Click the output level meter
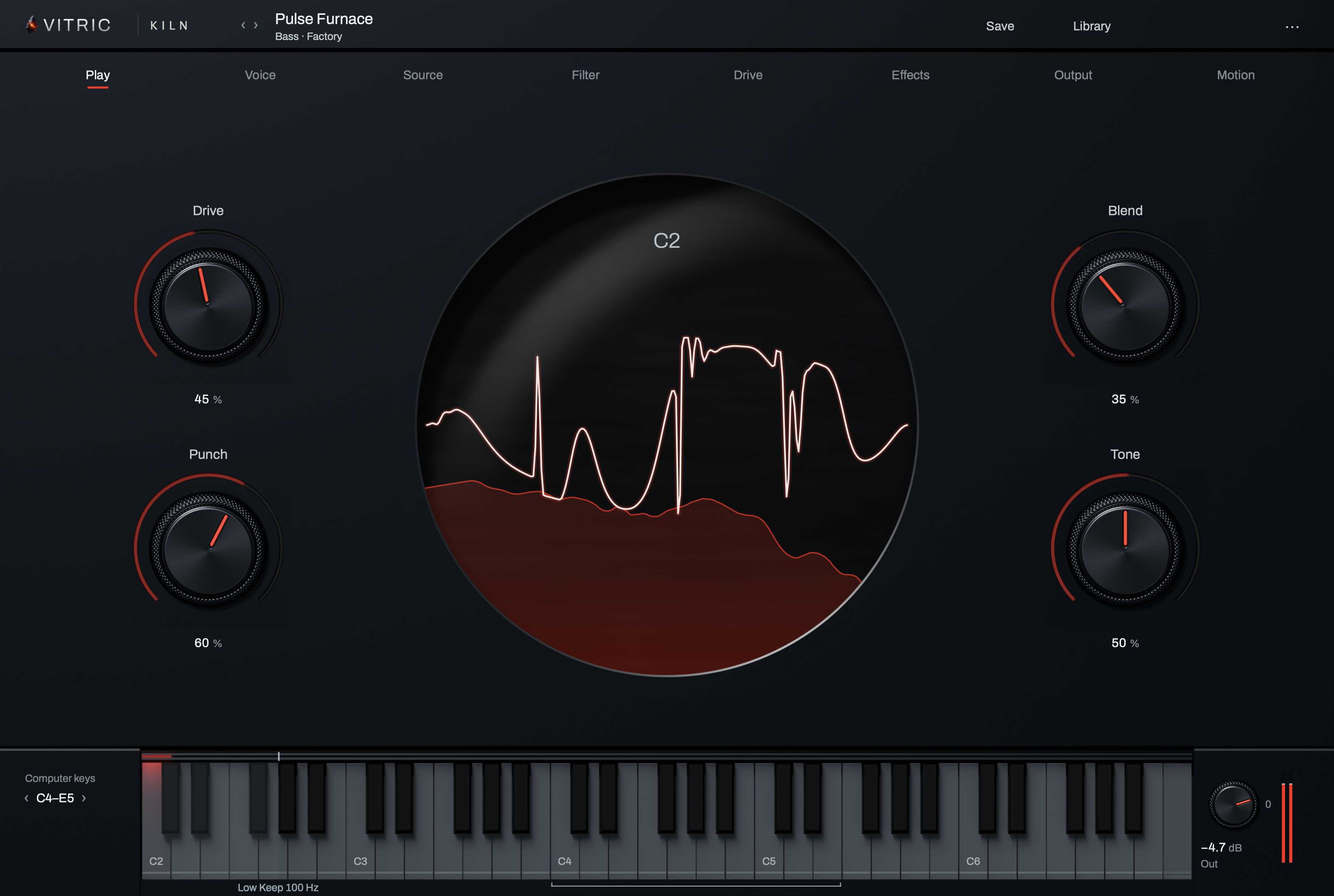This screenshot has height=896, width=1334. (1287, 823)
